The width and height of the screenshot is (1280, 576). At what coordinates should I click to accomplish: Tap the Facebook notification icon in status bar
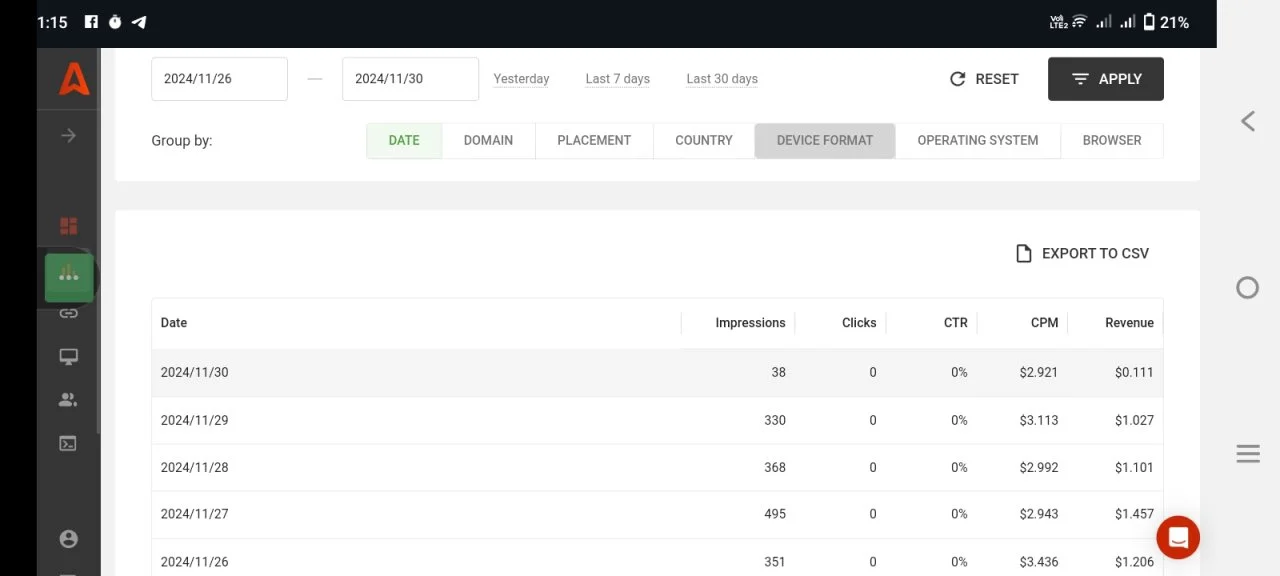tap(91, 22)
